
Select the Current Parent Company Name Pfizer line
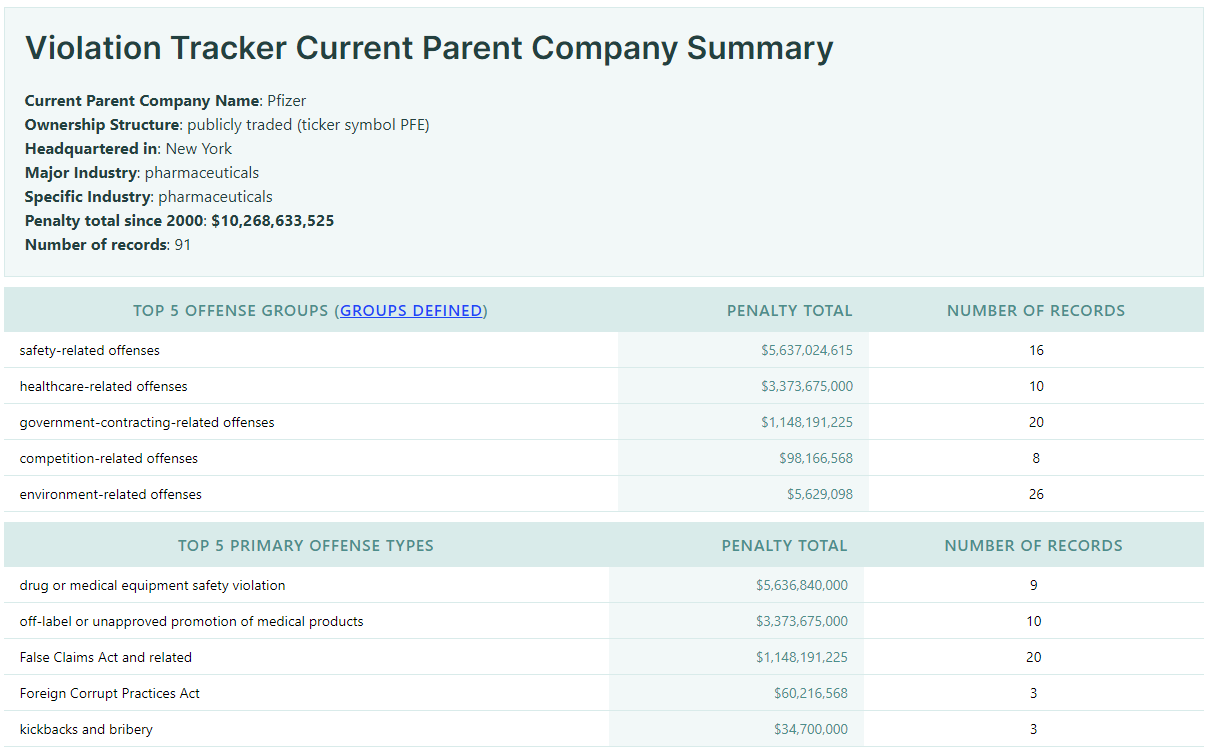pos(166,101)
